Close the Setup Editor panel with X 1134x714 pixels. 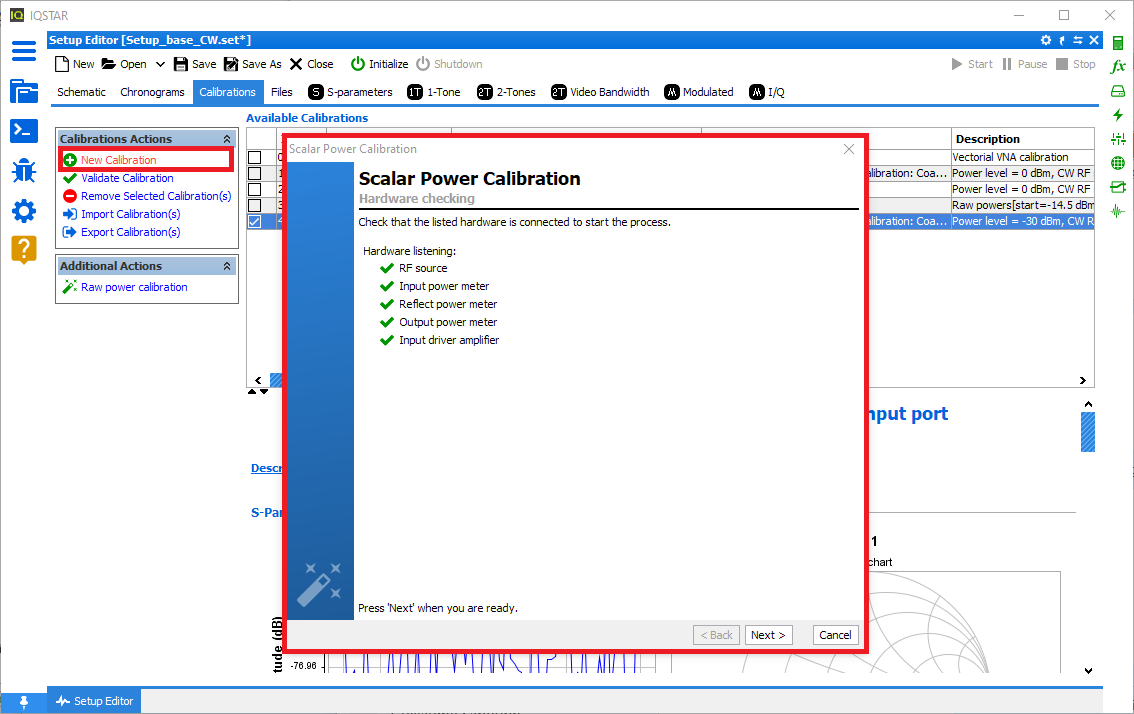1094,41
